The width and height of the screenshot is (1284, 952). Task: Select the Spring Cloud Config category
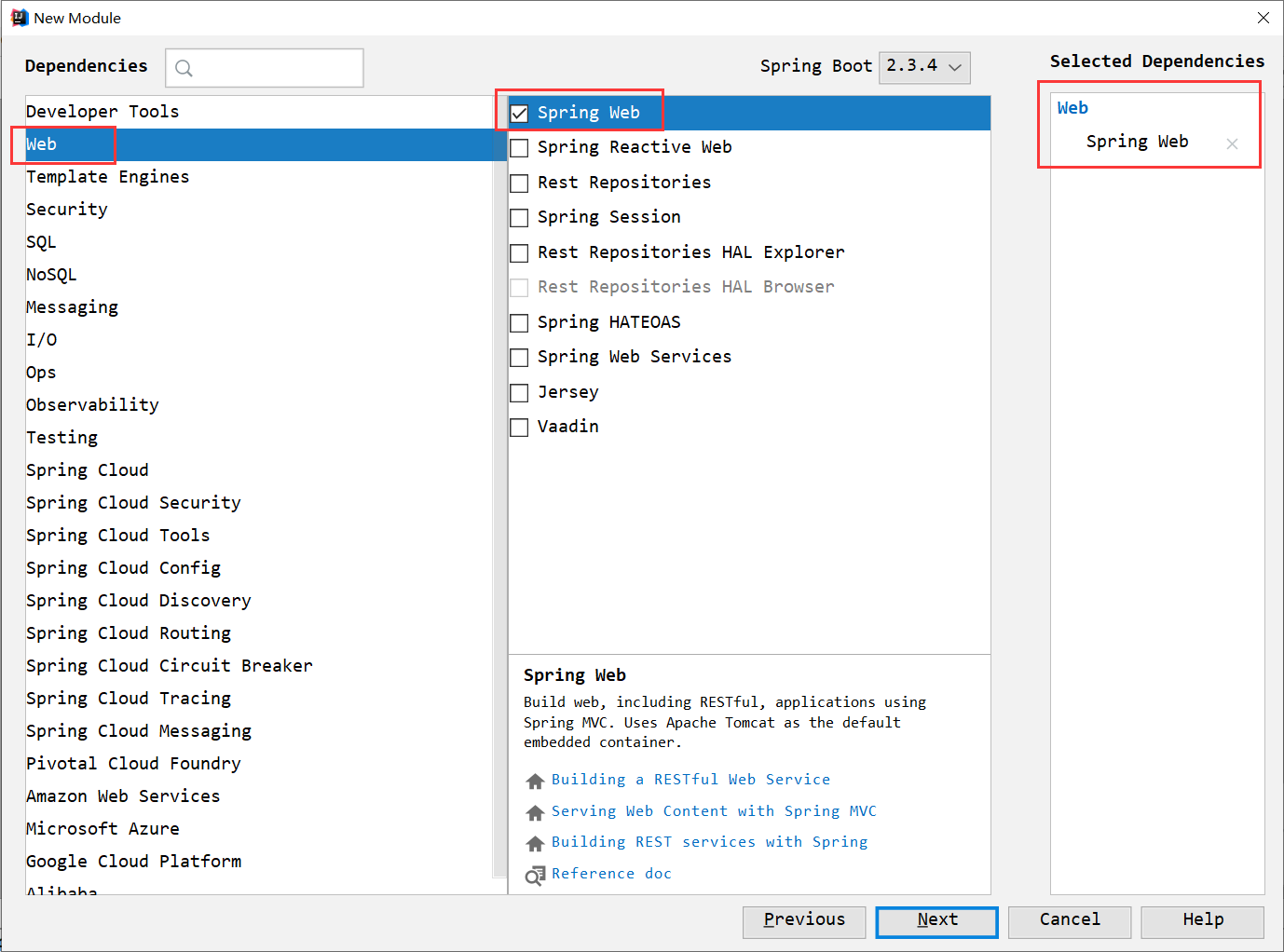point(259,568)
